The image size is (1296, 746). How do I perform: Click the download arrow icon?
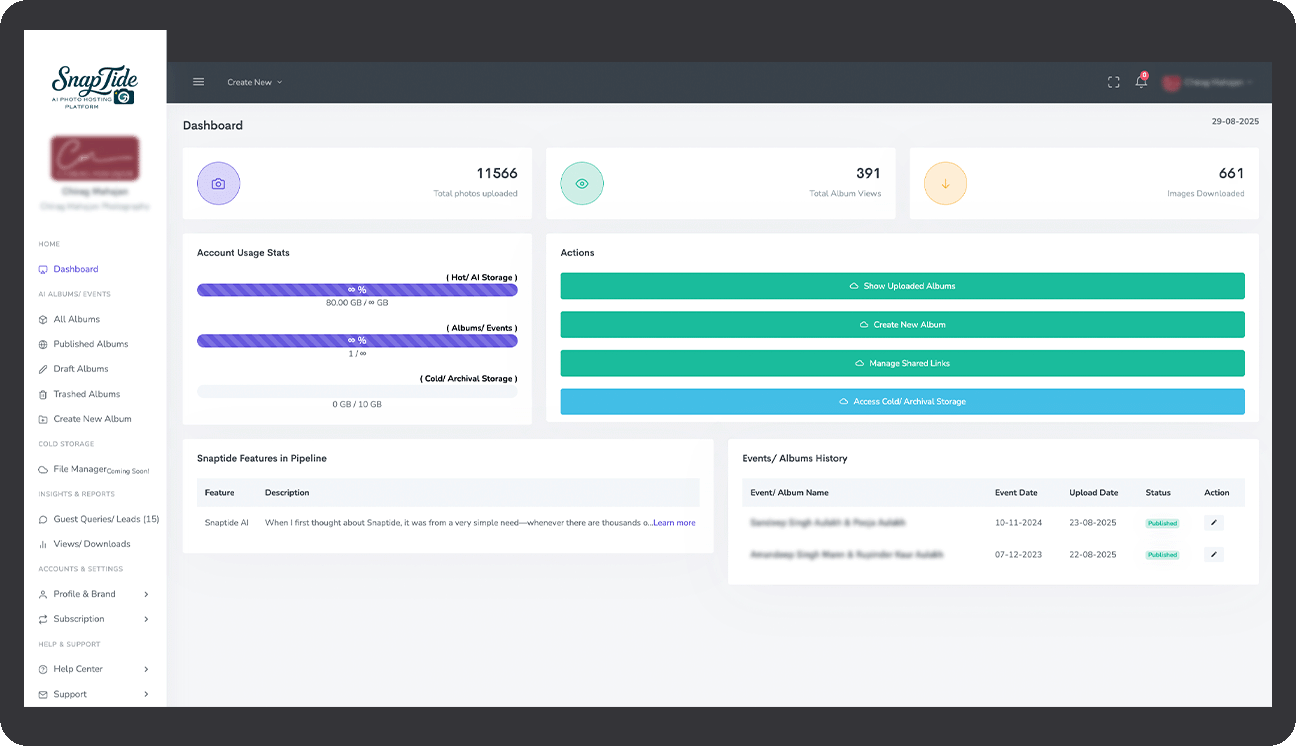pyautogui.click(x=945, y=184)
